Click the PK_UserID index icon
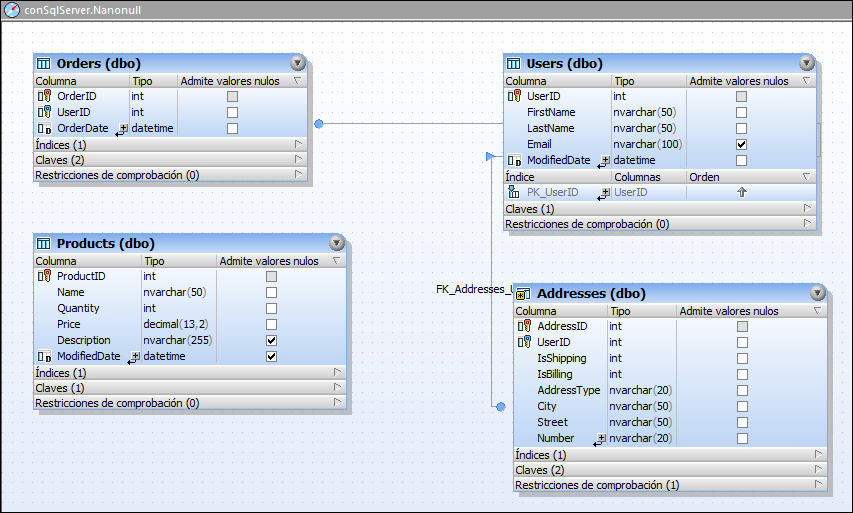 tap(514, 192)
